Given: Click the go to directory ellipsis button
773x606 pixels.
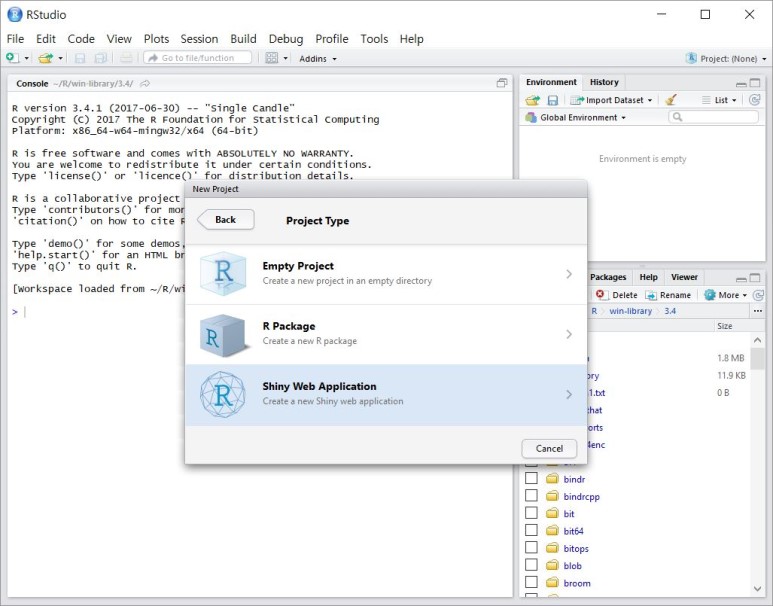Looking at the screenshot, I should pyautogui.click(x=758, y=311).
